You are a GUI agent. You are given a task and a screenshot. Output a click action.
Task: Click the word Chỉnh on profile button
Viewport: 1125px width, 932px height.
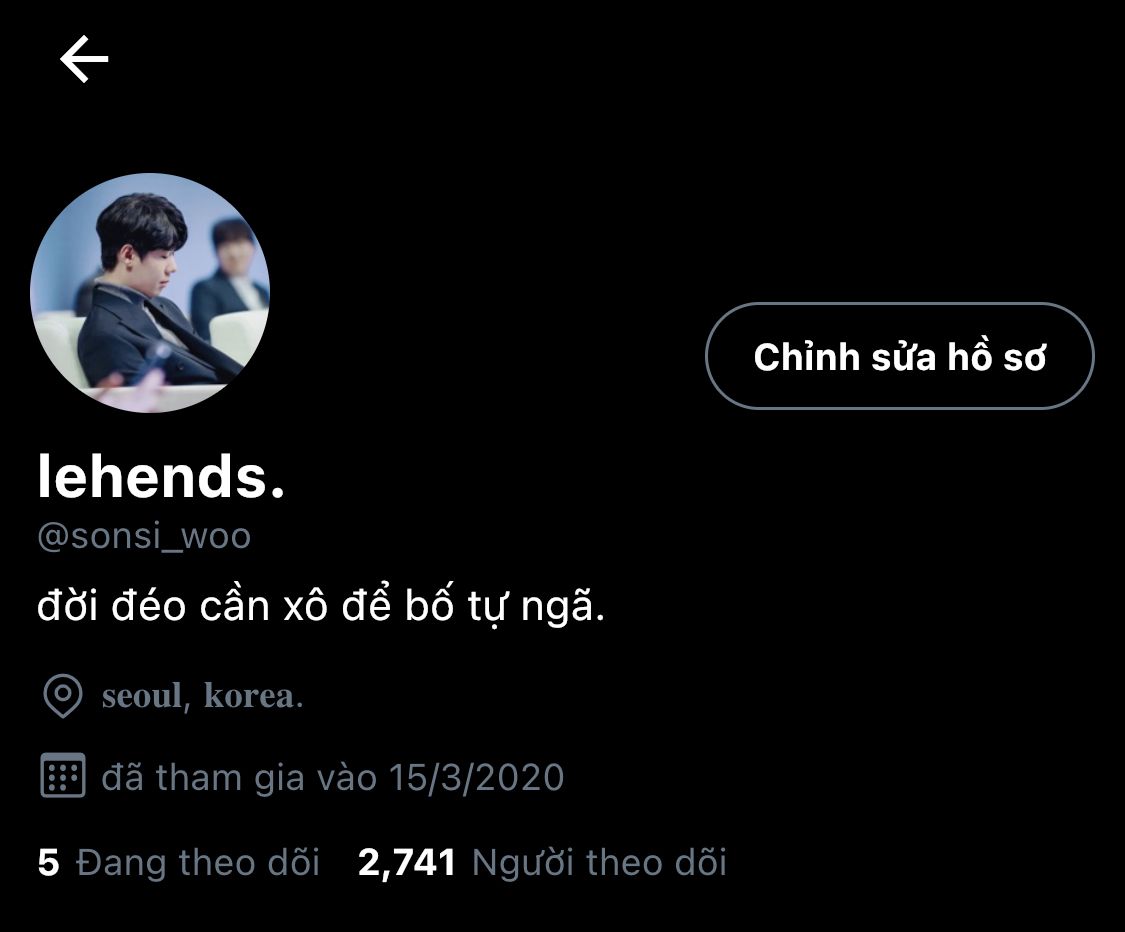click(806, 357)
